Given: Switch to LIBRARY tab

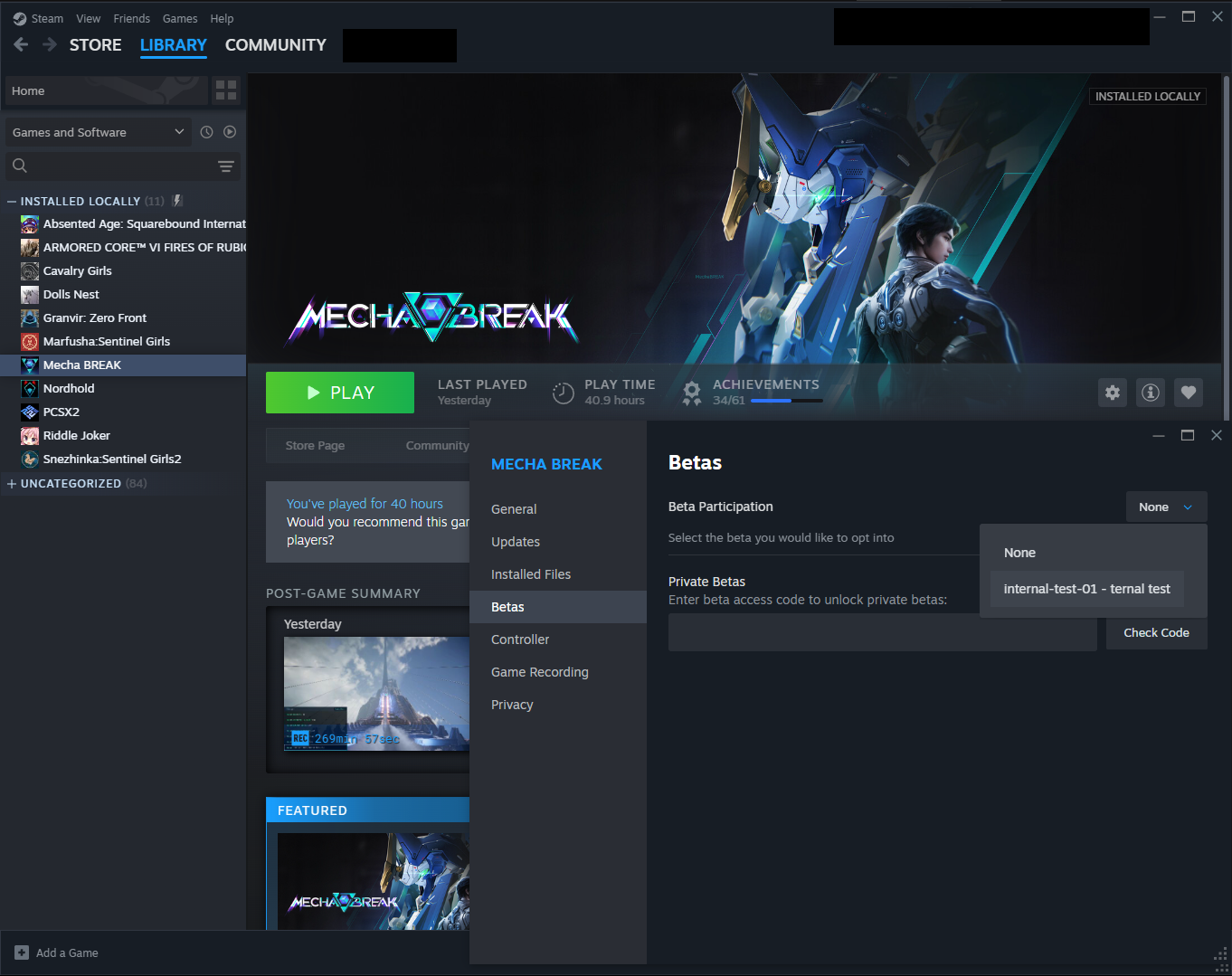Looking at the screenshot, I should 174,44.
